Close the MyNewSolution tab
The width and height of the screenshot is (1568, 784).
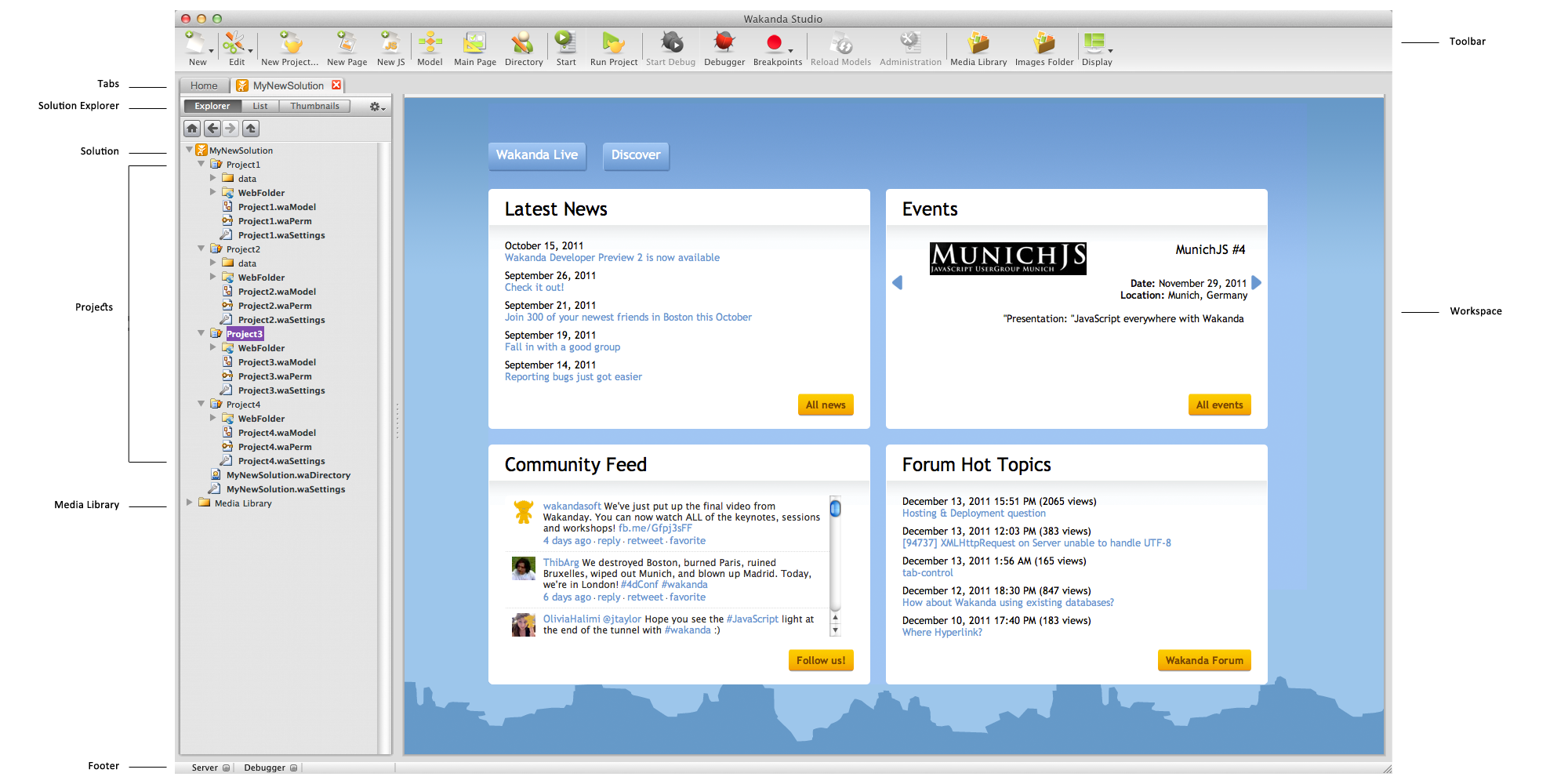[336, 85]
